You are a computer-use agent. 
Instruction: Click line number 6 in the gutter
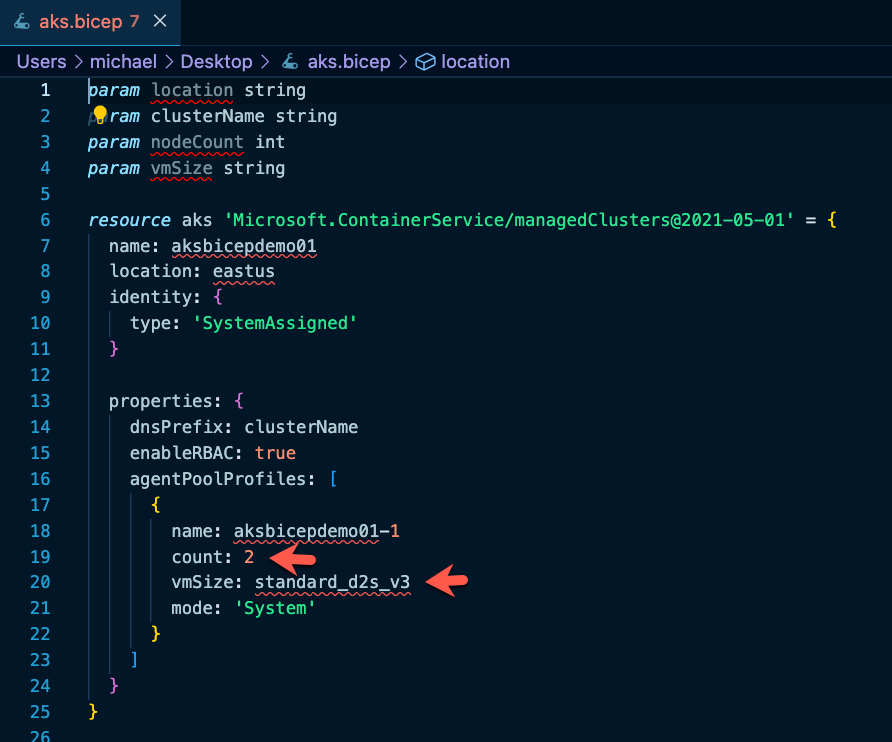point(45,220)
